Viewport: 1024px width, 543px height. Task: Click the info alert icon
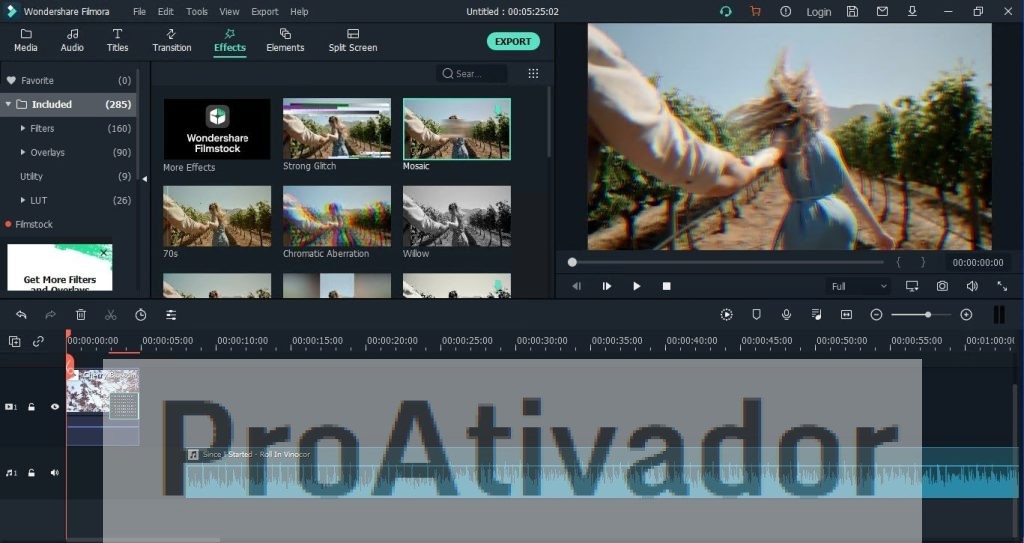click(x=785, y=11)
